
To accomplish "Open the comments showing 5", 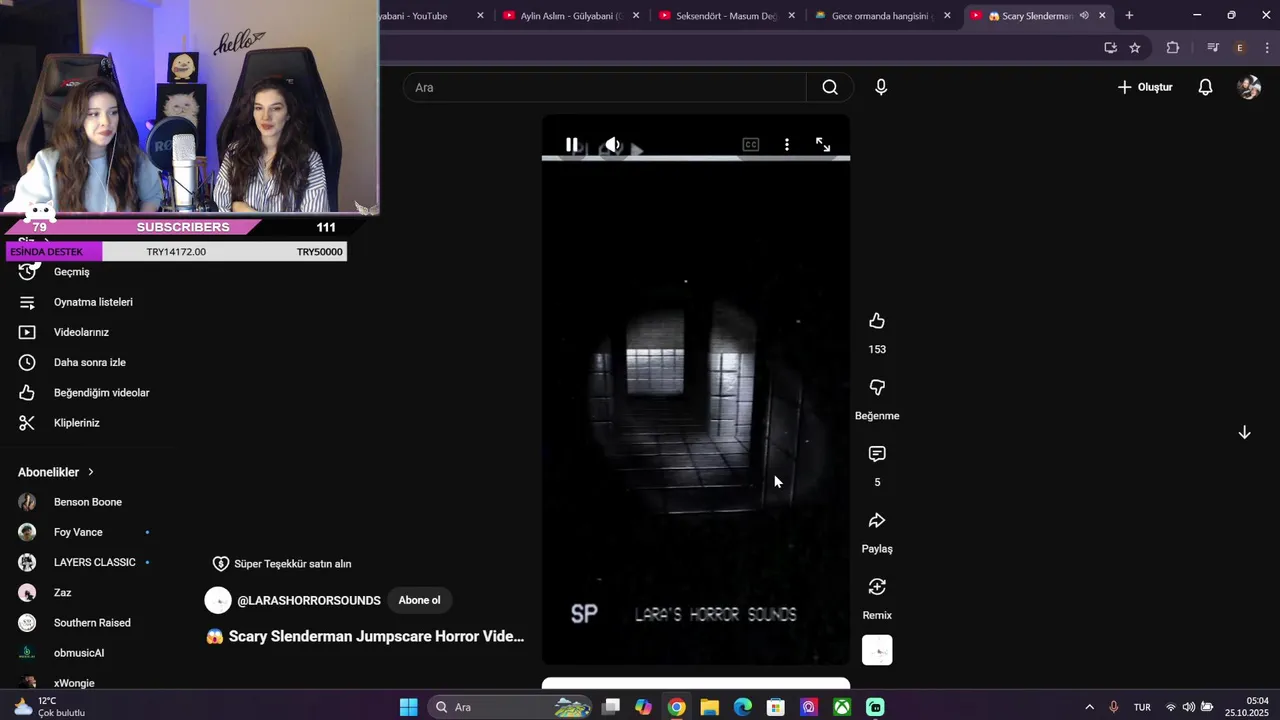I will (x=877, y=454).
